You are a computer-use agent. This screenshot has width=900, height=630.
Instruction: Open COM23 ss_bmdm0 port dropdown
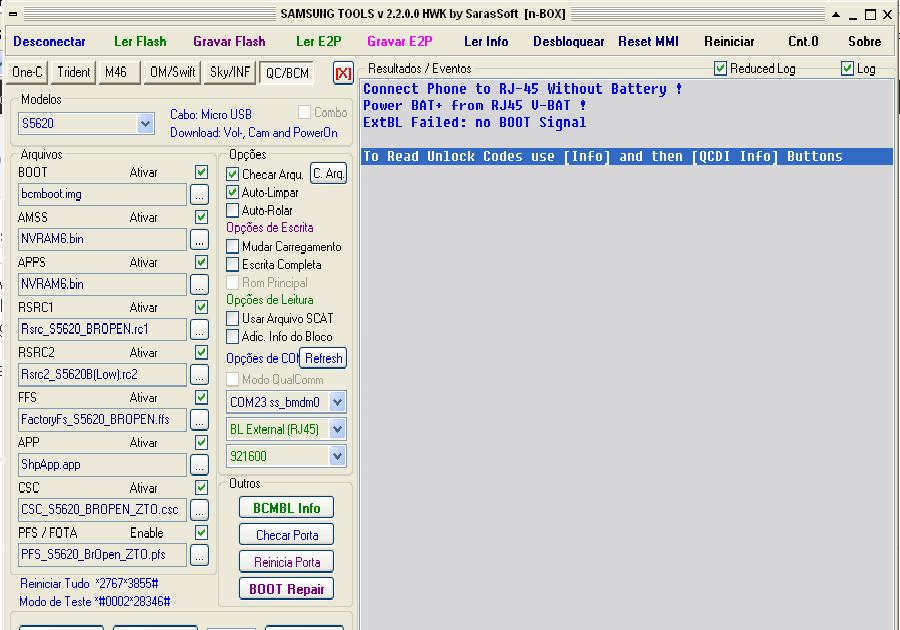pos(338,402)
